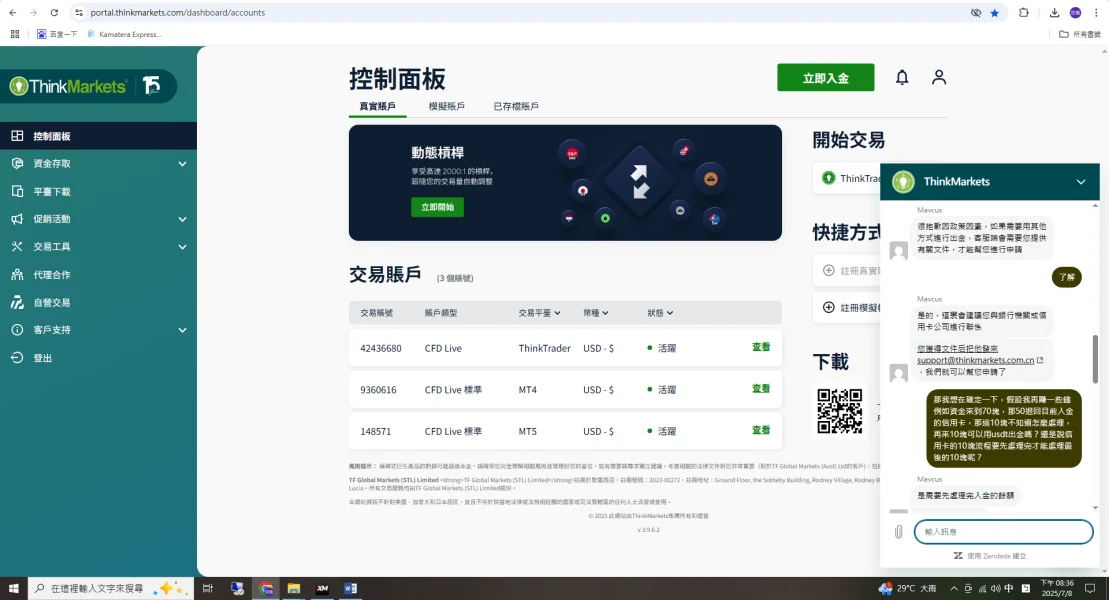Go back in the browser
Screen dimensions: 1109x600
pos(13,13)
